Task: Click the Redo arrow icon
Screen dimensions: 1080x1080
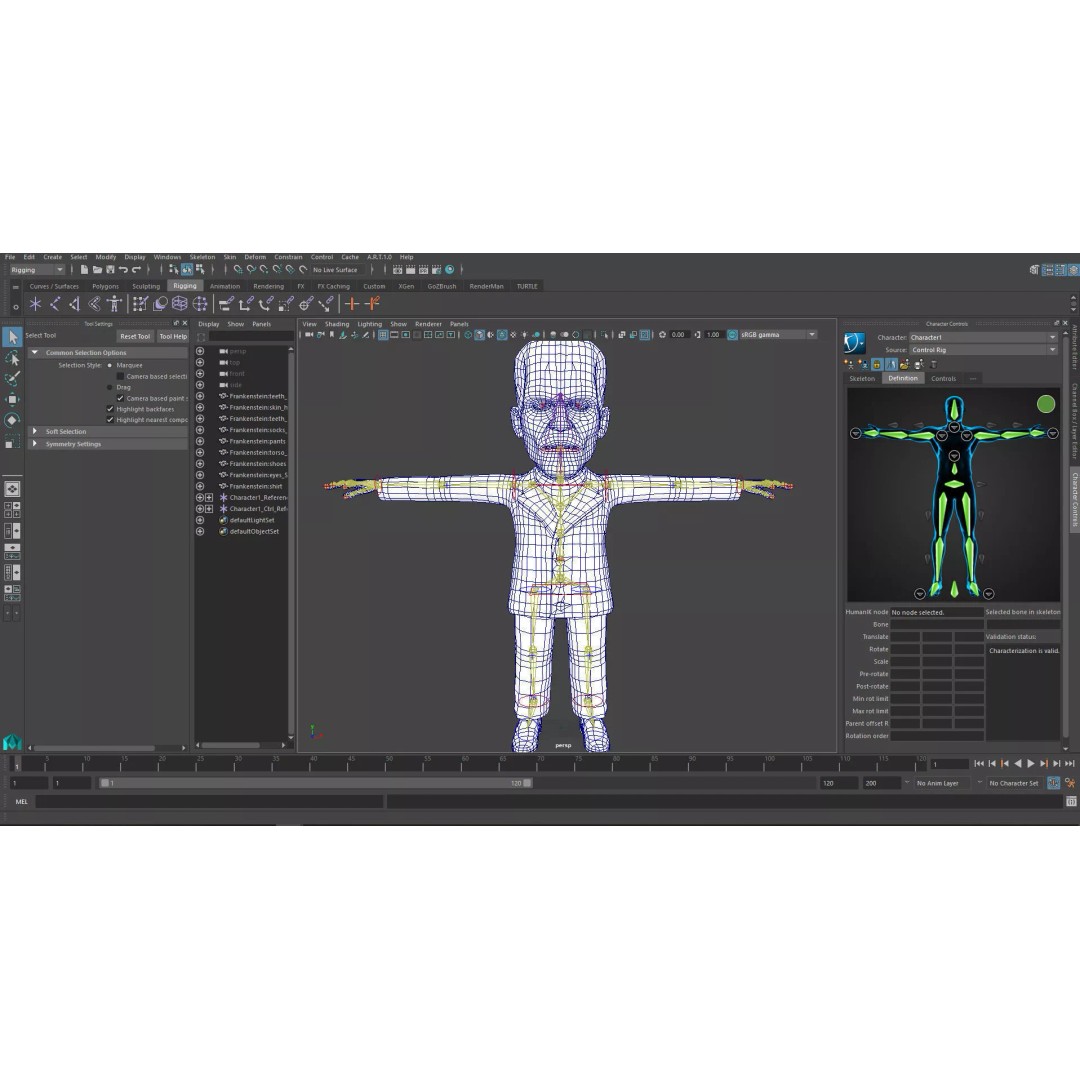Action: click(x=136, y=269)
